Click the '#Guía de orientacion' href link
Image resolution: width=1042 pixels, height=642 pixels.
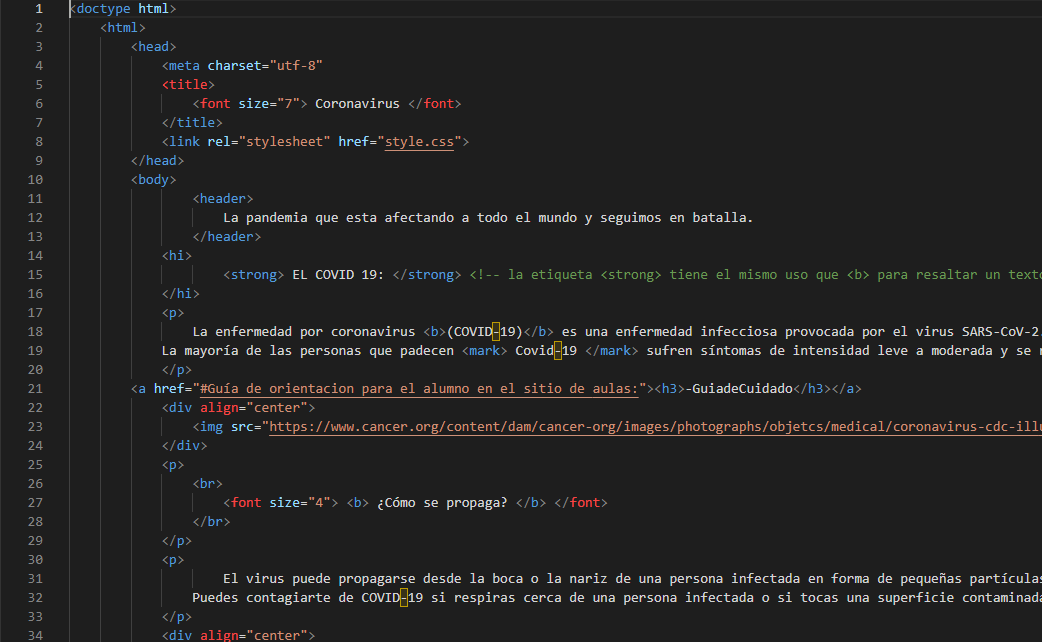click(x=419, y=389)
